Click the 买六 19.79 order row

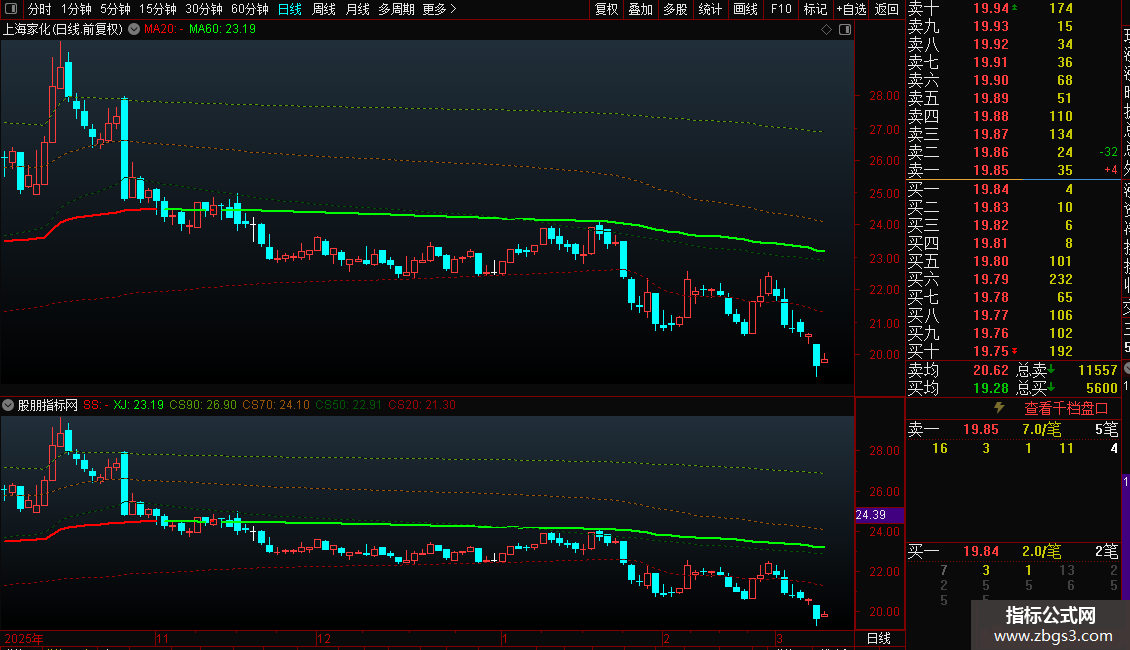1013,279
